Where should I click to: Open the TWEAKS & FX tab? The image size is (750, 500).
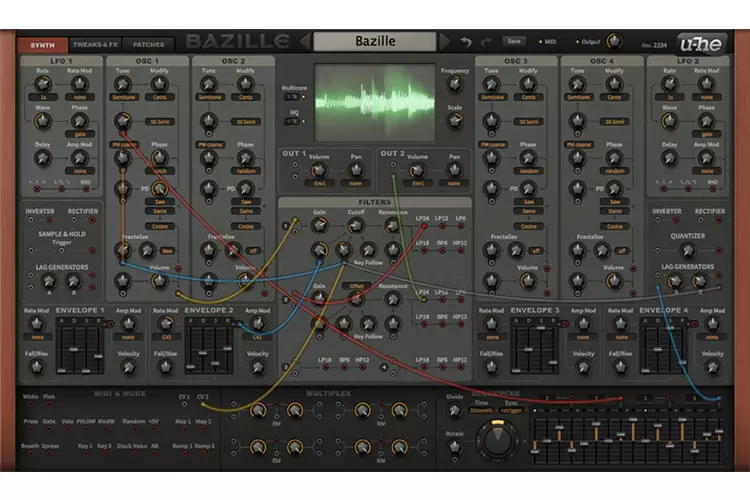click(95, 44)
